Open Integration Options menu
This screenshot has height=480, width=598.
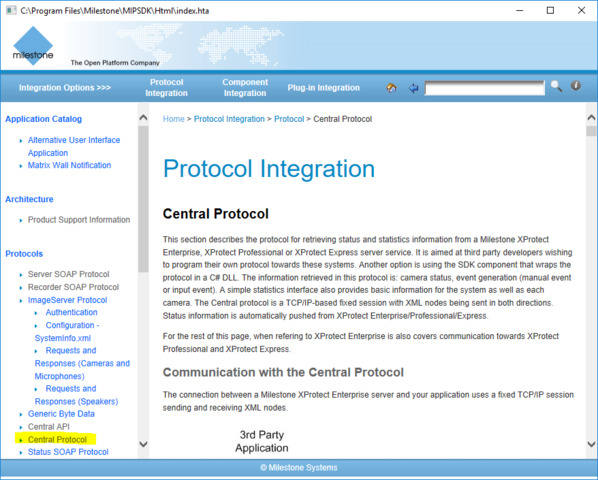65,88
